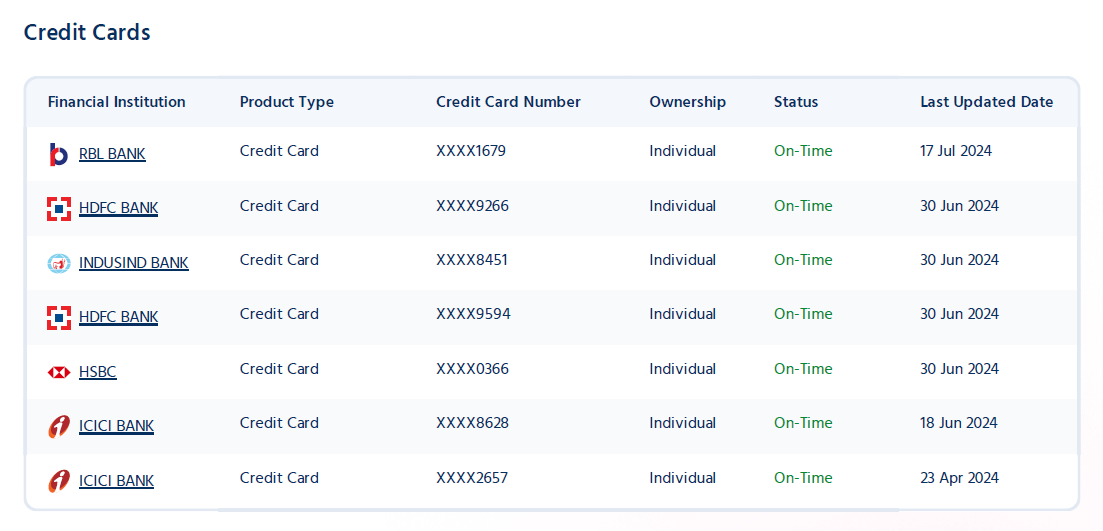The height and width of the screenshot is (531, 1103).
Task: Click the Financial Institution column header
Action: click(117, 102)
